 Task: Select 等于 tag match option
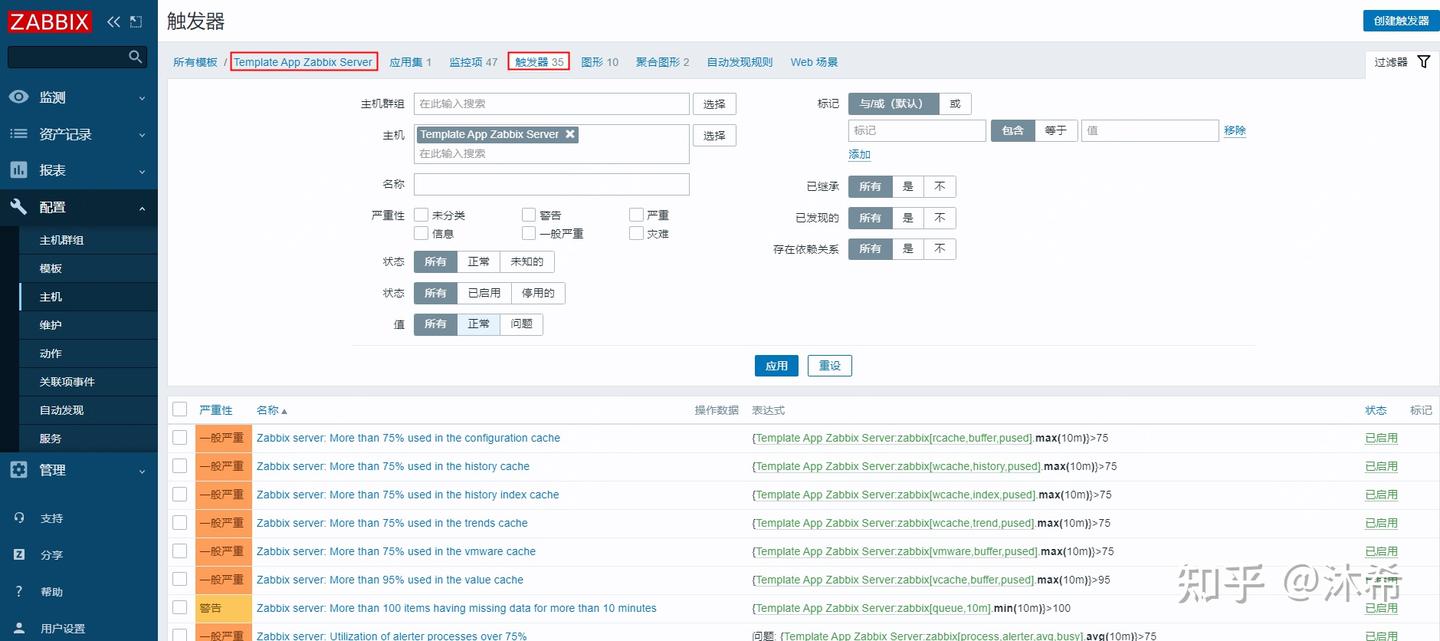click(x=1056, y=130)
